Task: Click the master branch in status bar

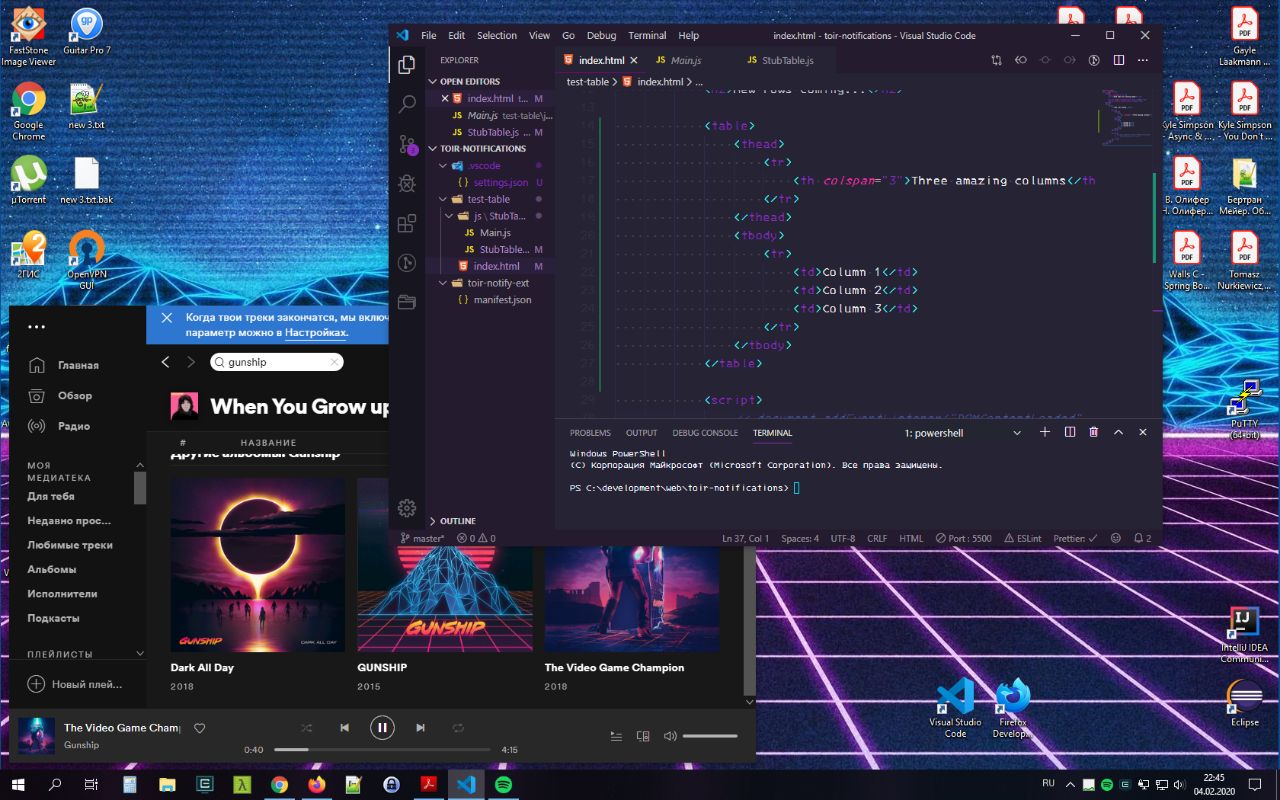Action: [x=422, y=538]
